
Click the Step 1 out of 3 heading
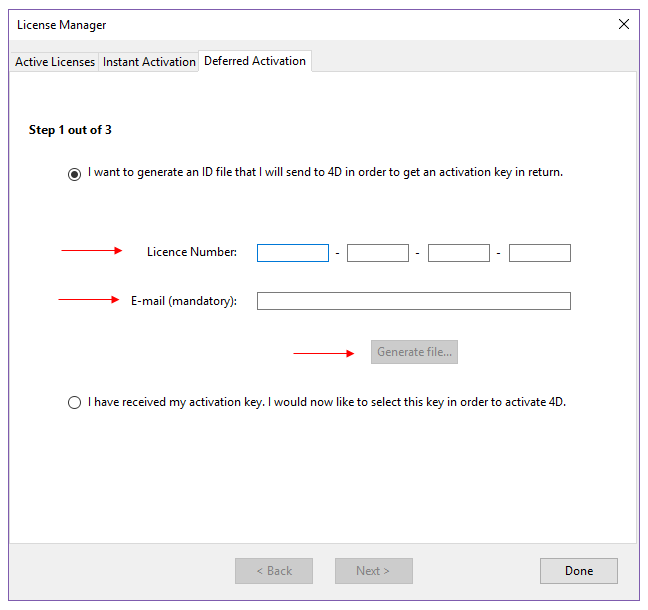tap(70, 130)
